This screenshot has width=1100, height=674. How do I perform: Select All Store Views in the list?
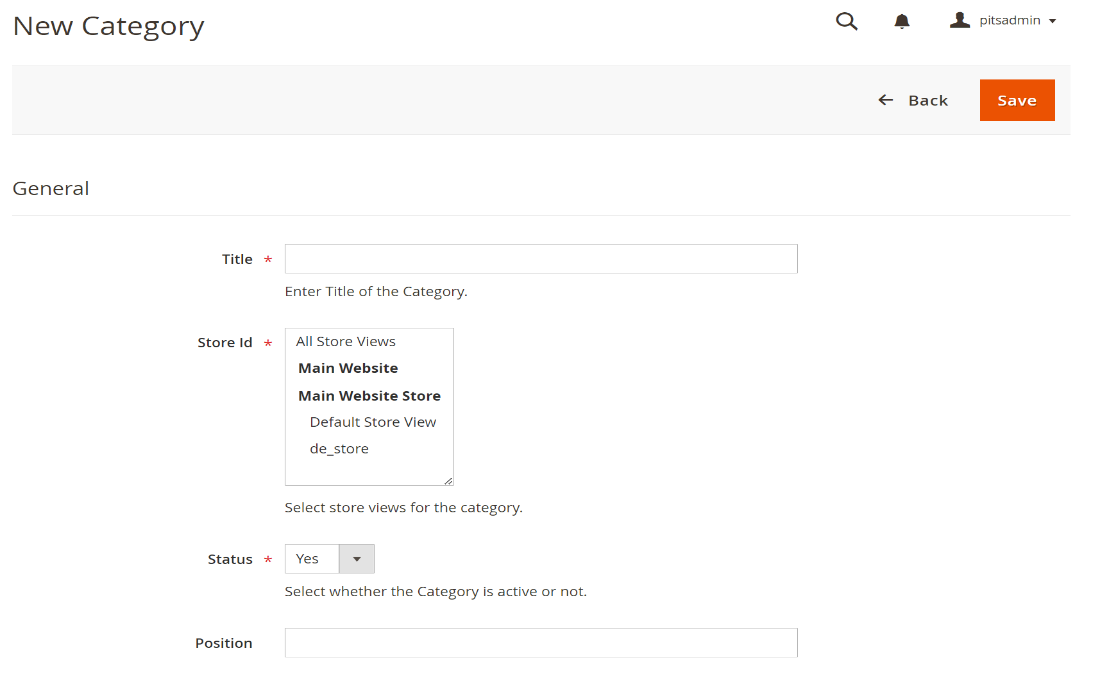coord(346,341)
